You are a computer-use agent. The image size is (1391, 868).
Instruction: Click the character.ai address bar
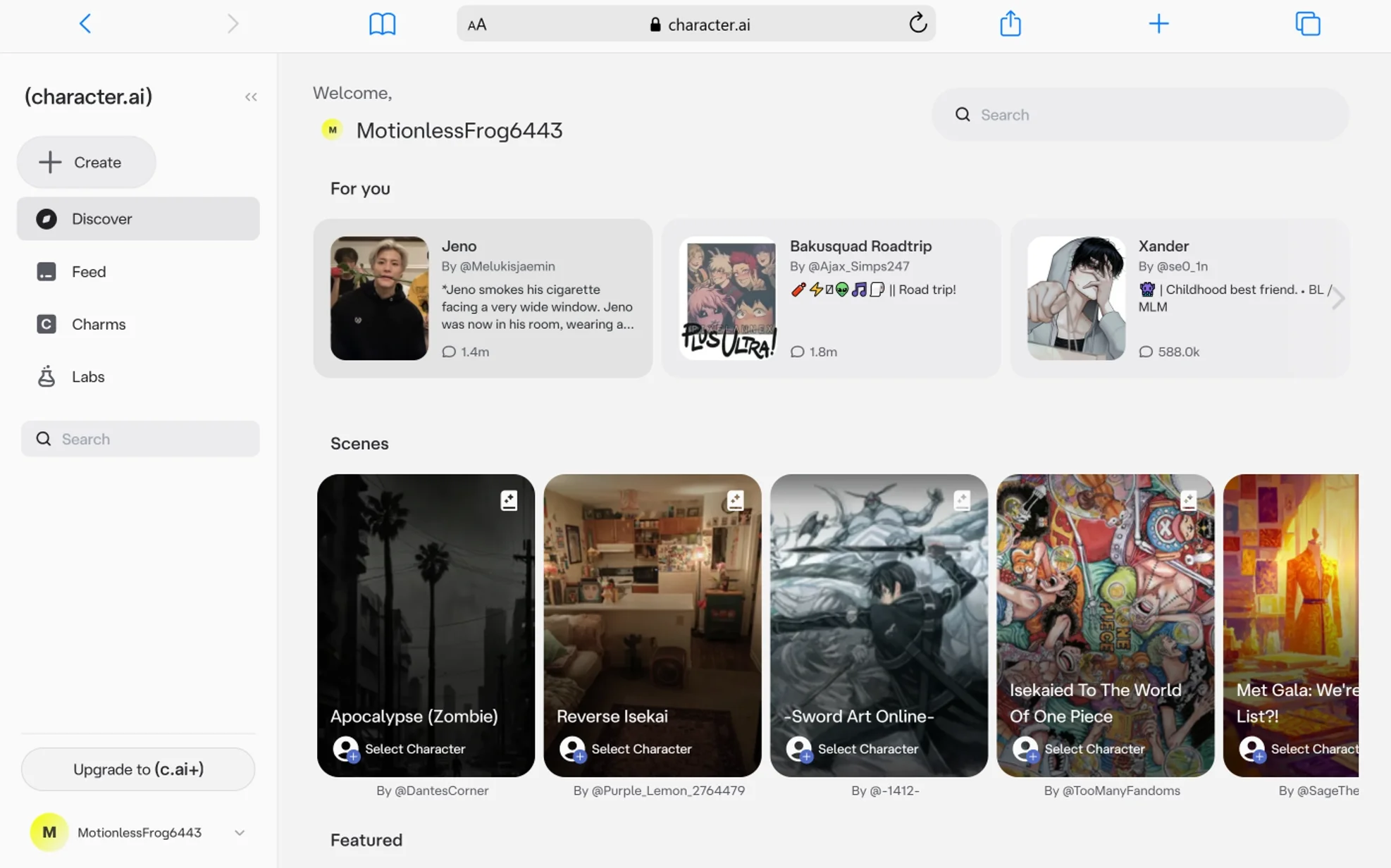(x=696, y=24)
